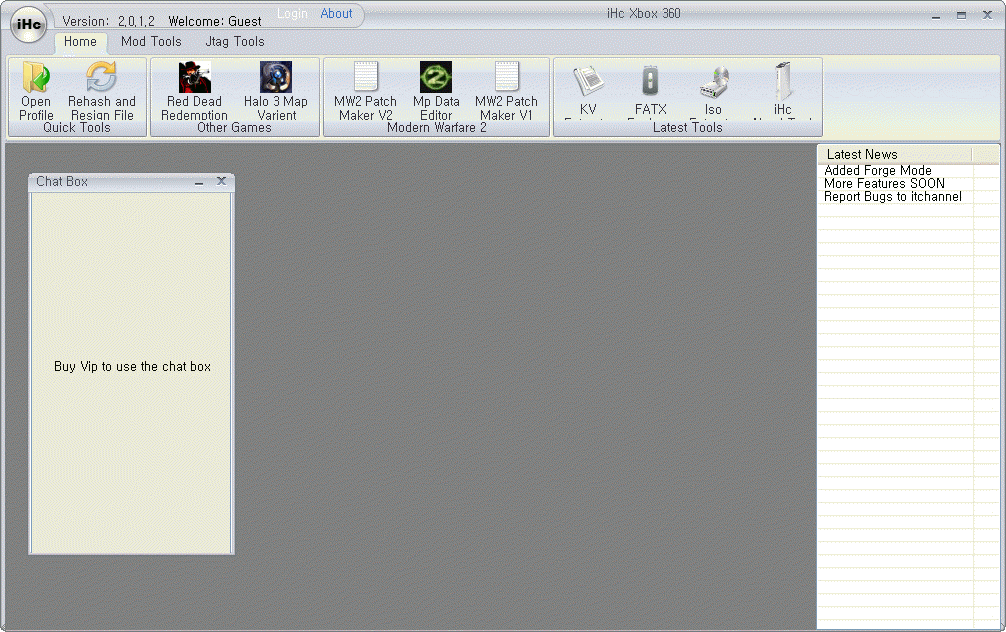Click the Login link
This screenshot has width=1006, height=632.
pyautogui.click(x=292, y=13)
